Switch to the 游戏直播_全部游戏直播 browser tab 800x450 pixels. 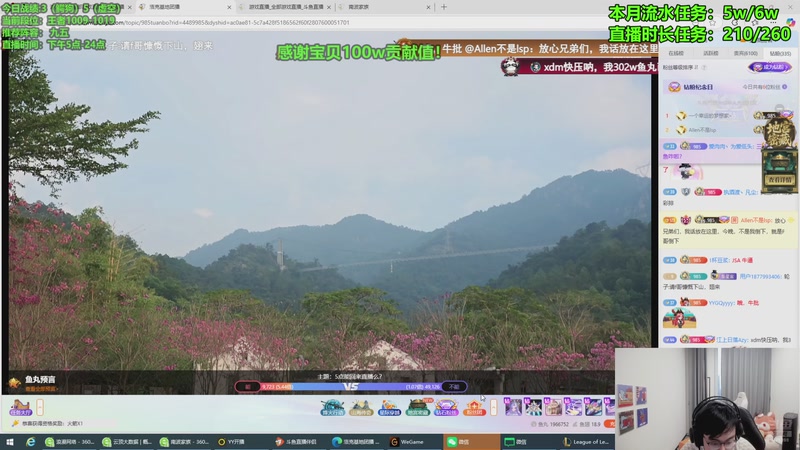tap(286, 7)
